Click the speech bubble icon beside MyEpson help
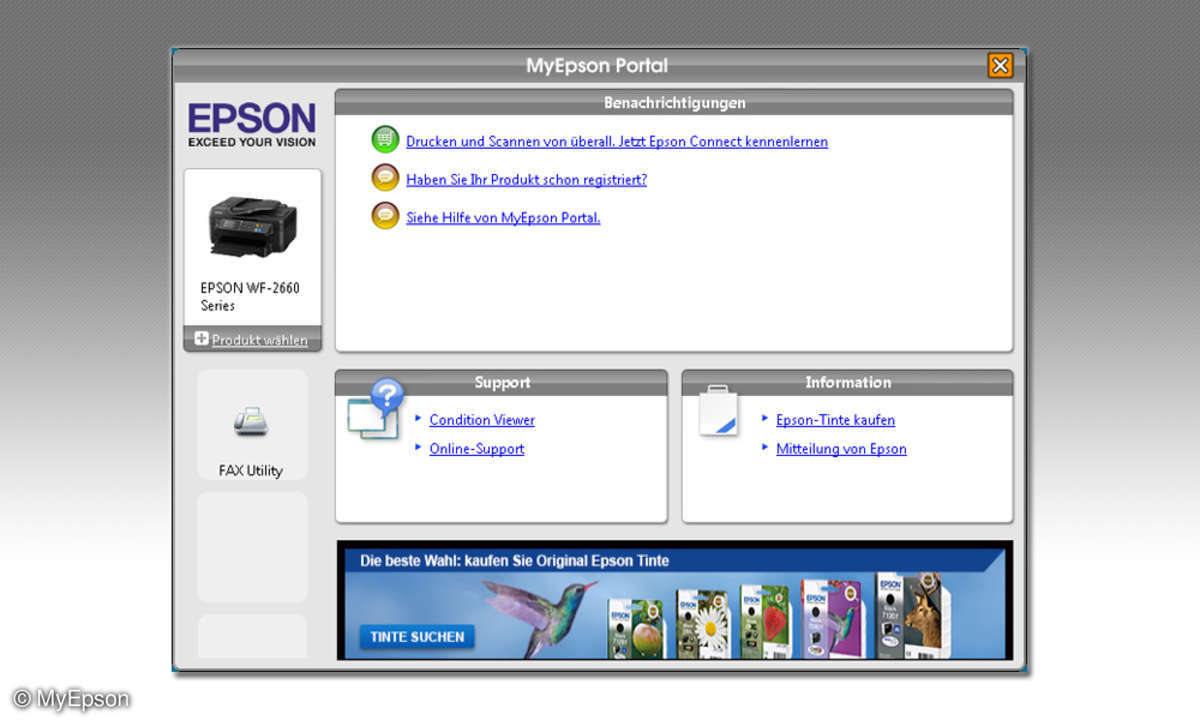Viewport: 1200px width, 720px height. pyautogui.click(x=385, y=215)
